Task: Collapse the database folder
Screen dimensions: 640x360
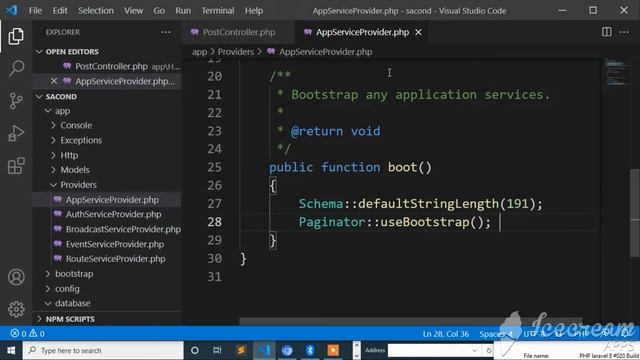Action: (48, 303)
